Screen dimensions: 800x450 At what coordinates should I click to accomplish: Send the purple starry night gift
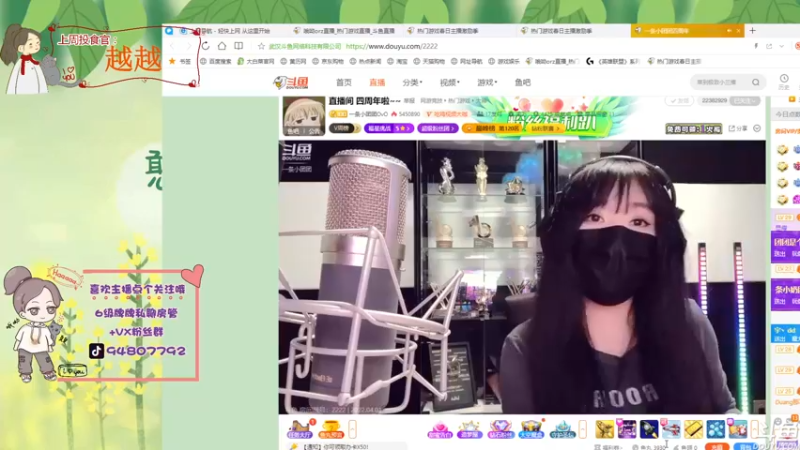[627, 429]
